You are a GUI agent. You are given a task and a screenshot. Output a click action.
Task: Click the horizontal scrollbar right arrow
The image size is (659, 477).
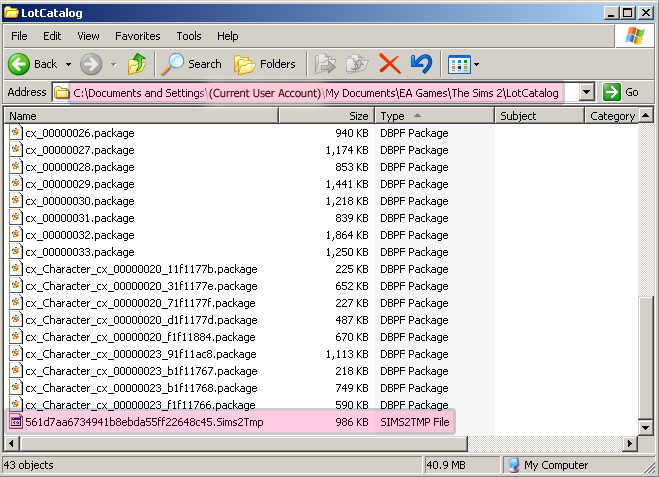pos(630,443)
